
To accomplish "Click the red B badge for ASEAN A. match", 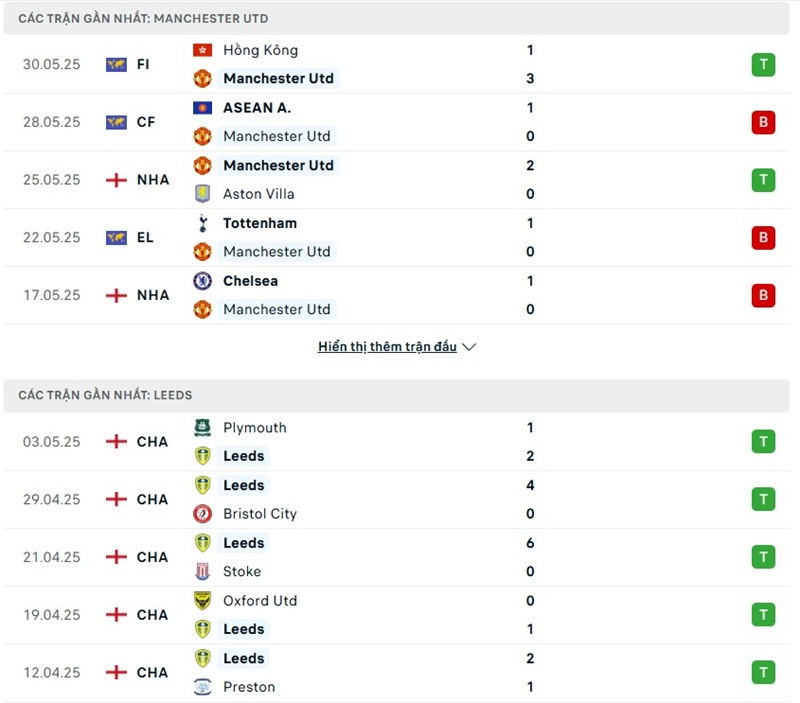I will coord(763,123).
